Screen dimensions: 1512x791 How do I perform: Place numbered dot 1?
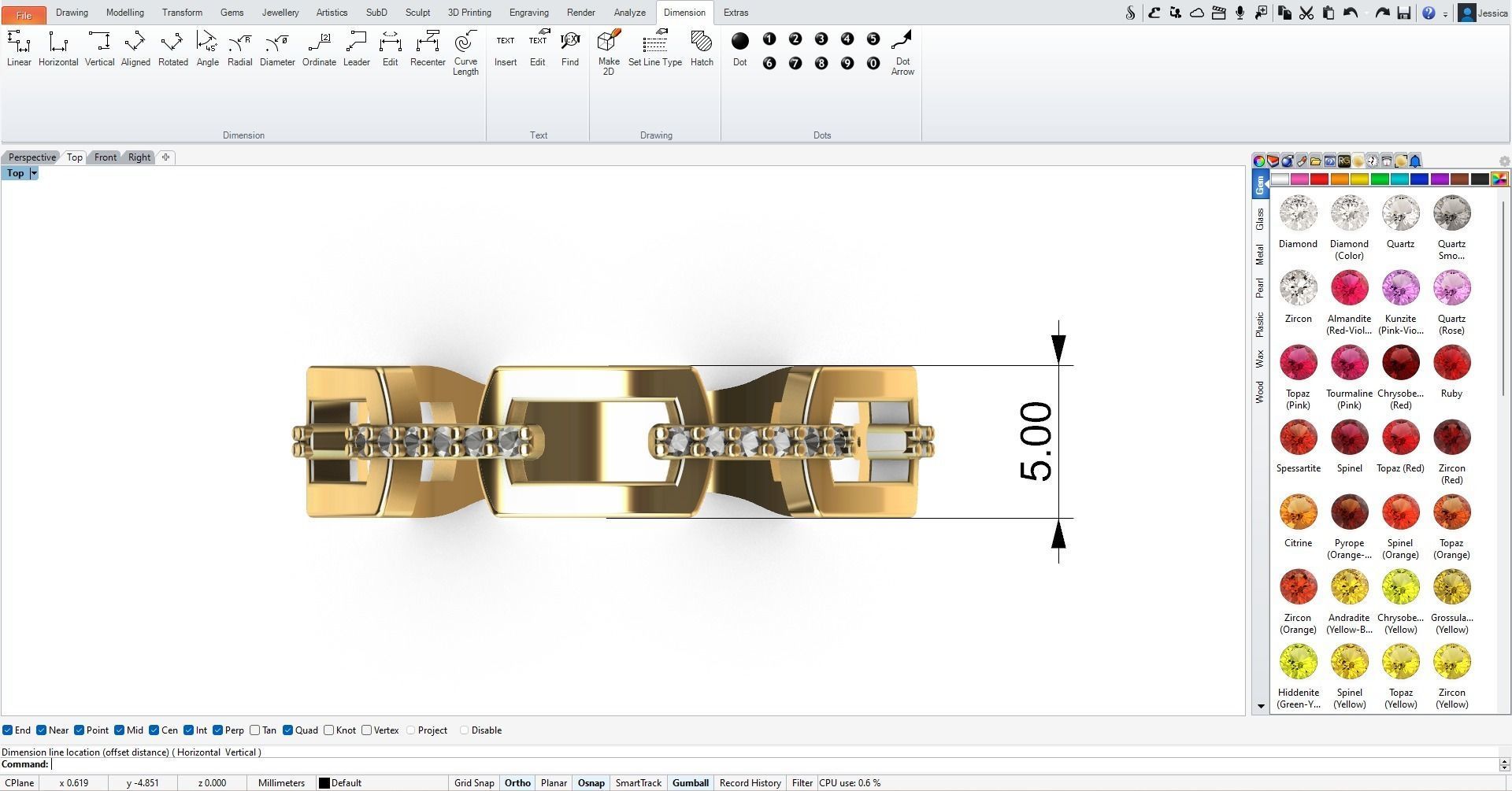coord(769,39)
